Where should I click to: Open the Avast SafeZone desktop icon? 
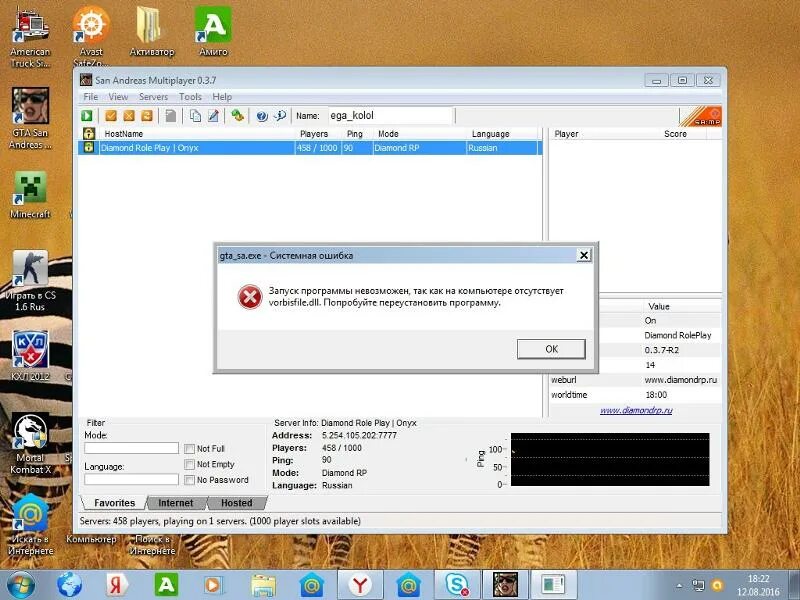point(91,37)
